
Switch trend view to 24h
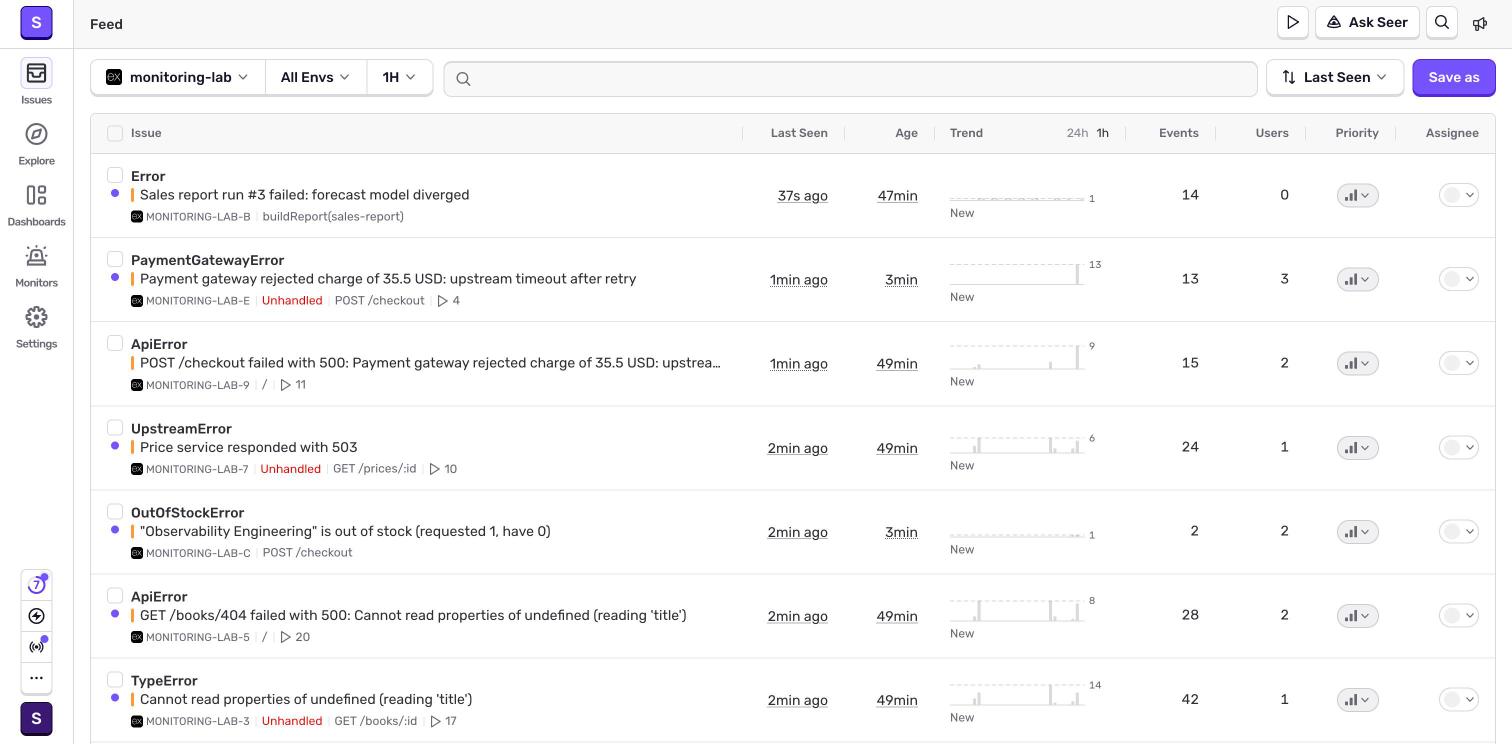pos(1077,133)
